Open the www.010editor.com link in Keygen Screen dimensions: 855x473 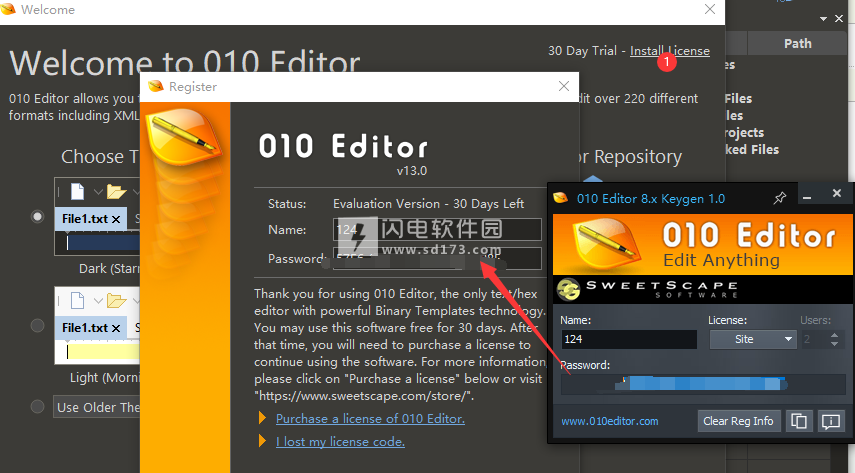click(x=610, y=421)
